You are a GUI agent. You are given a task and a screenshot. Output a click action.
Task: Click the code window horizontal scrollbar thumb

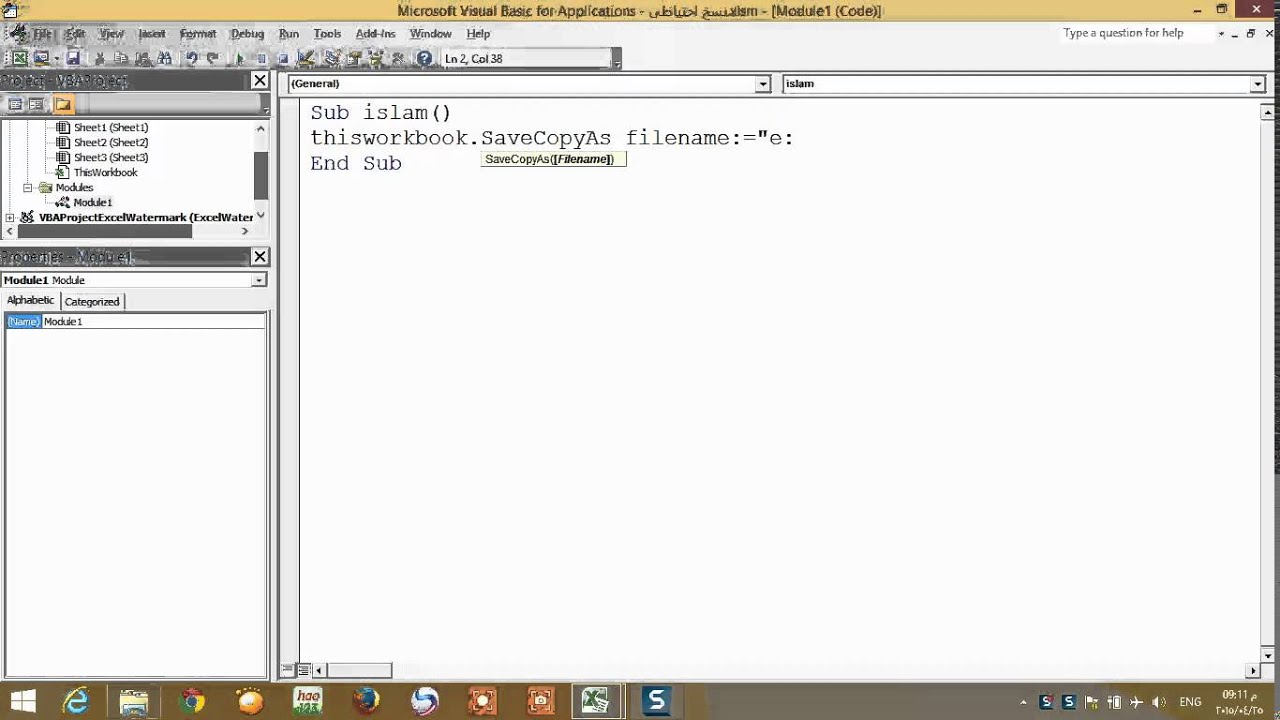point(360,670)
